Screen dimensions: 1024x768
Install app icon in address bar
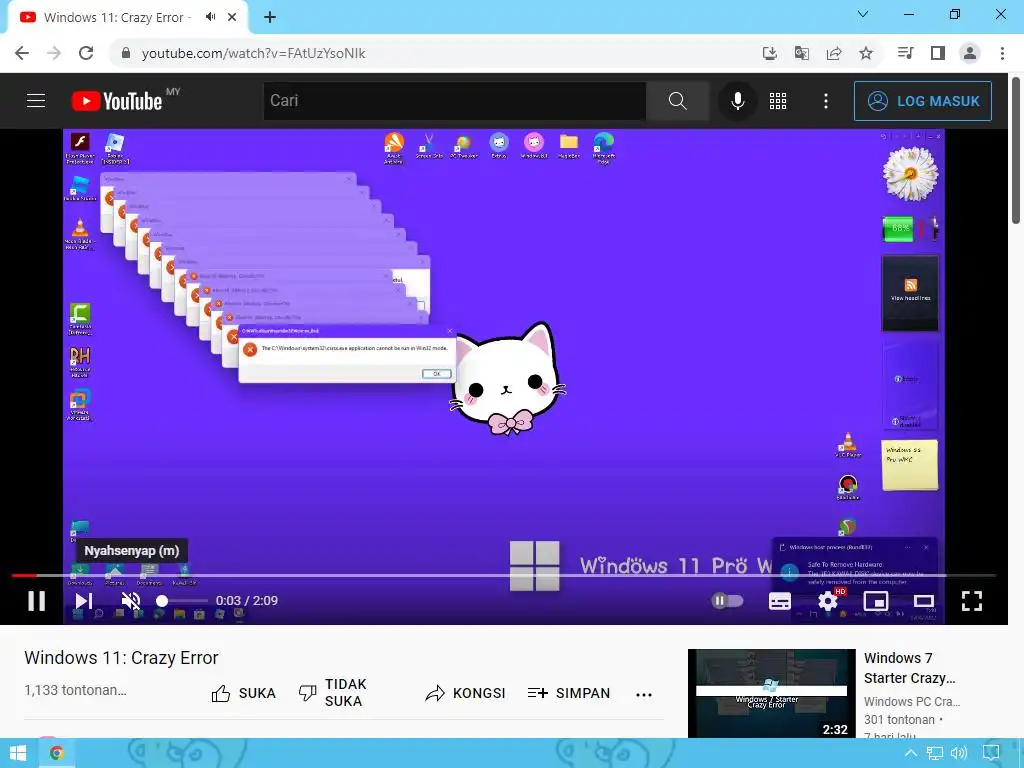[x=770, y=53]
